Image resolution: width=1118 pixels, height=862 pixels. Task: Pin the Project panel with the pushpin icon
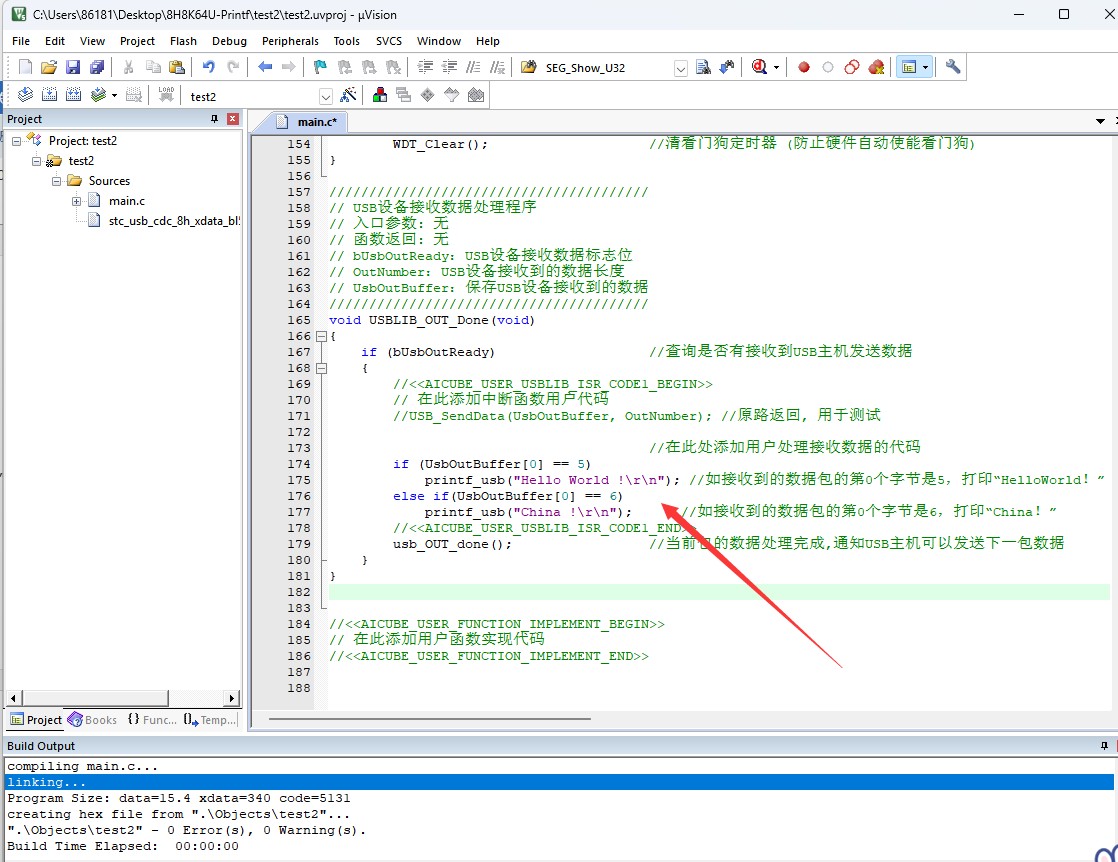214,119
